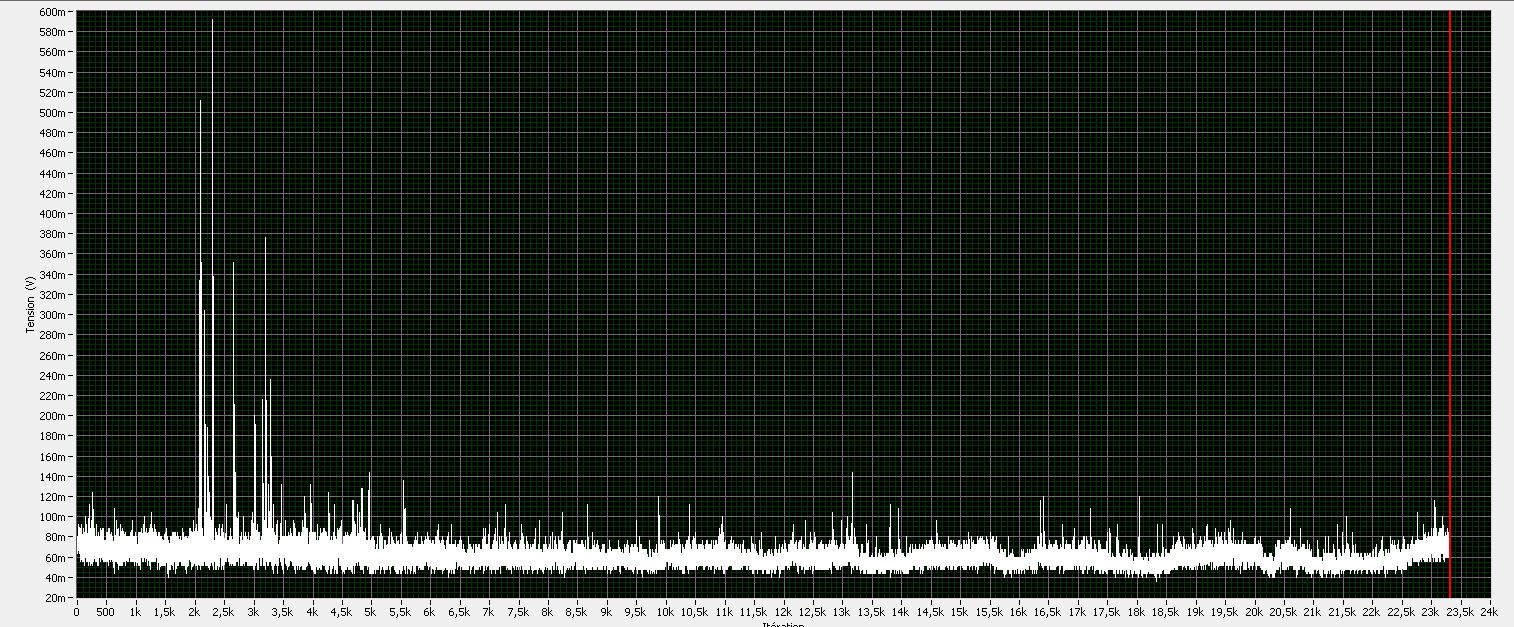This screenshot has width=1514, height=627.
Task: Click the 0 origin X-axis label
Action: (77, 611)
